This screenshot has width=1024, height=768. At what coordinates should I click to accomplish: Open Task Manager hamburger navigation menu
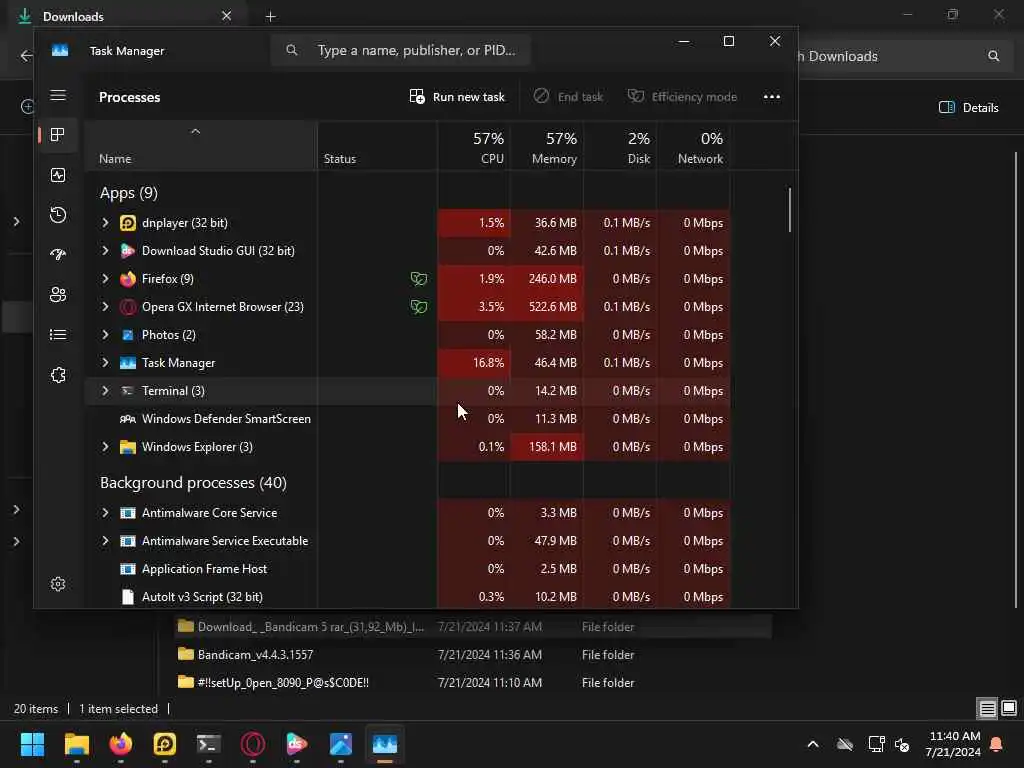pyautogui.click(x=58, y=95)
